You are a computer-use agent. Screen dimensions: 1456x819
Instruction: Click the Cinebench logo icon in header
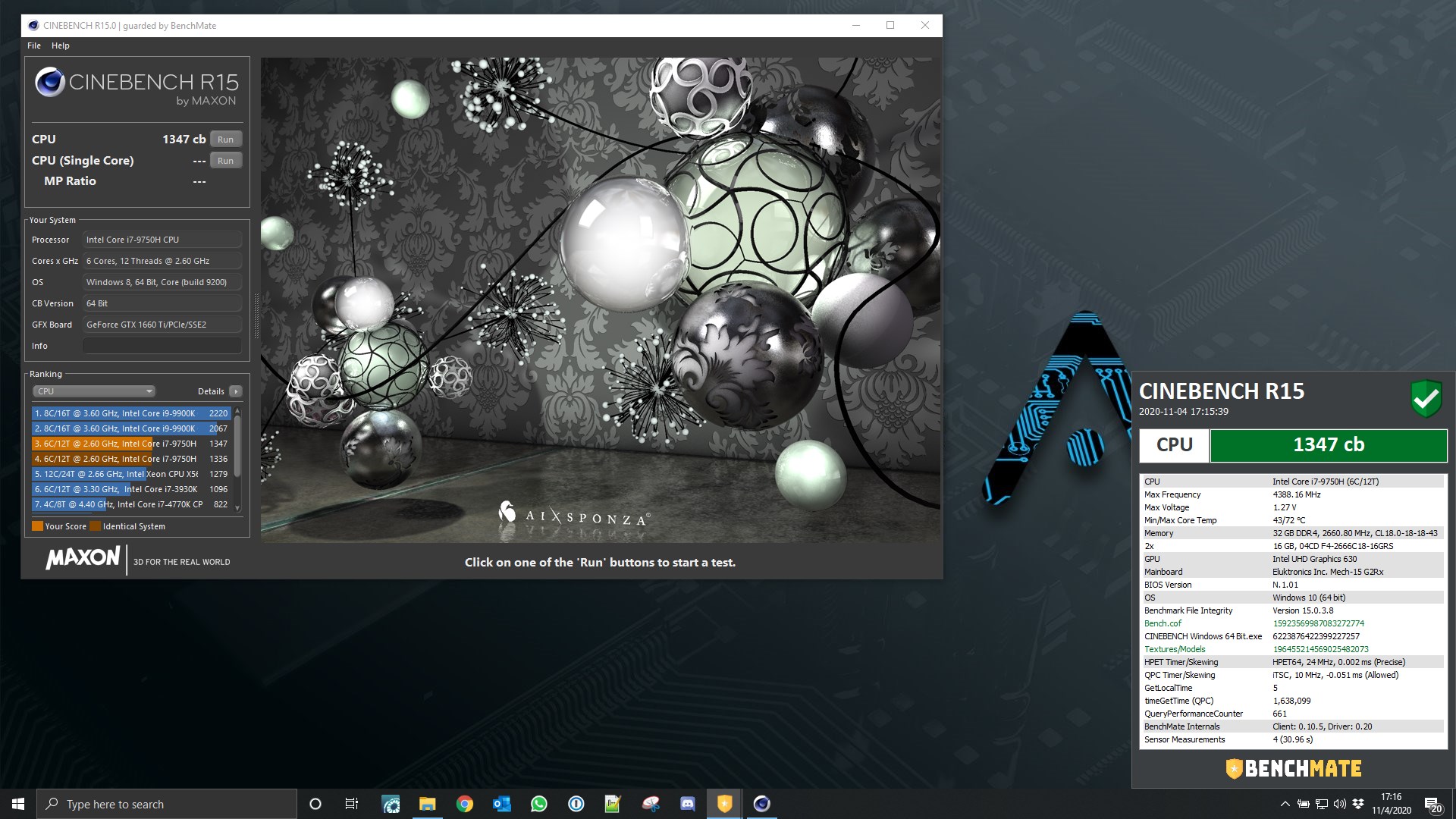50,82
